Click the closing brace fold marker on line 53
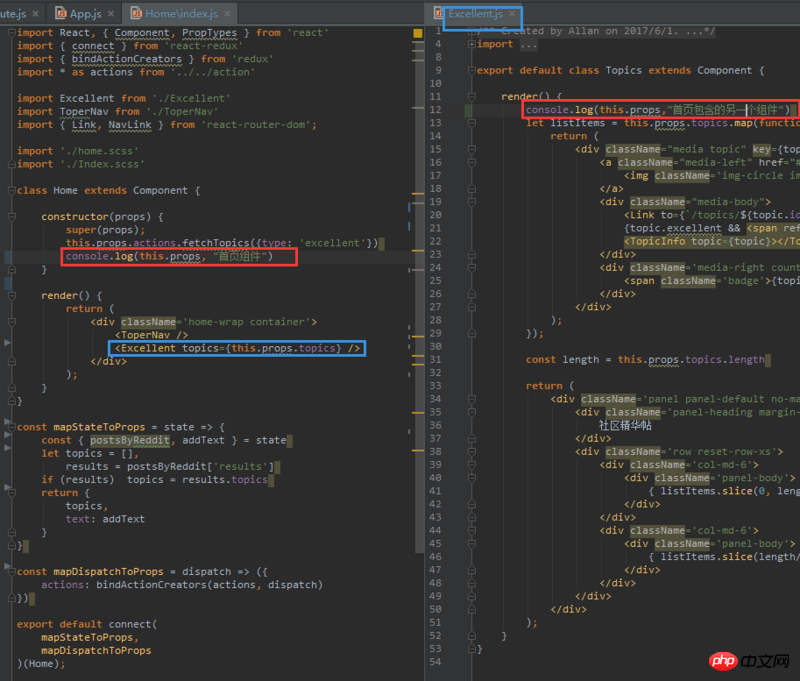The height and width of the screenshot is (681, 800). click(471, 649)
